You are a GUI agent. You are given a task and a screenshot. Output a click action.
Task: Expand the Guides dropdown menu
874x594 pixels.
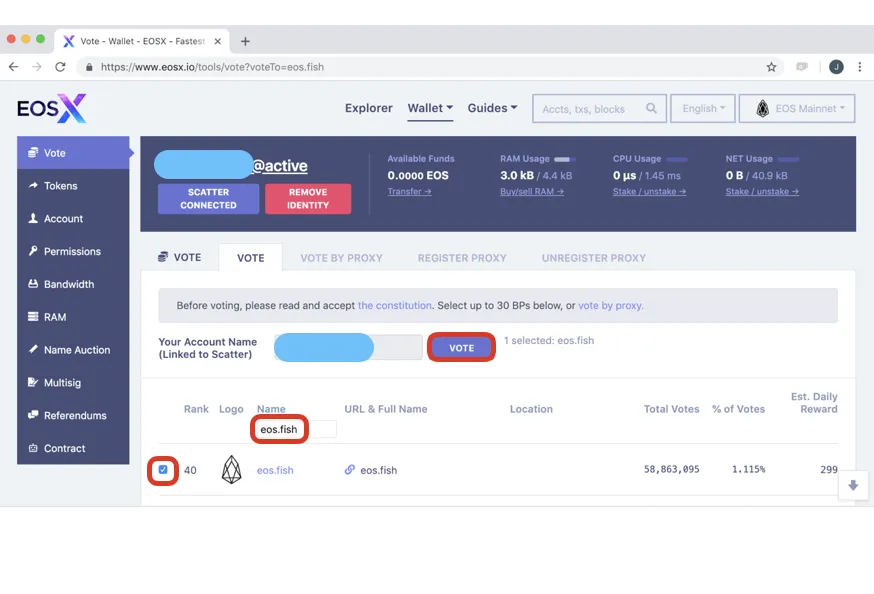(x=492, y=108)
